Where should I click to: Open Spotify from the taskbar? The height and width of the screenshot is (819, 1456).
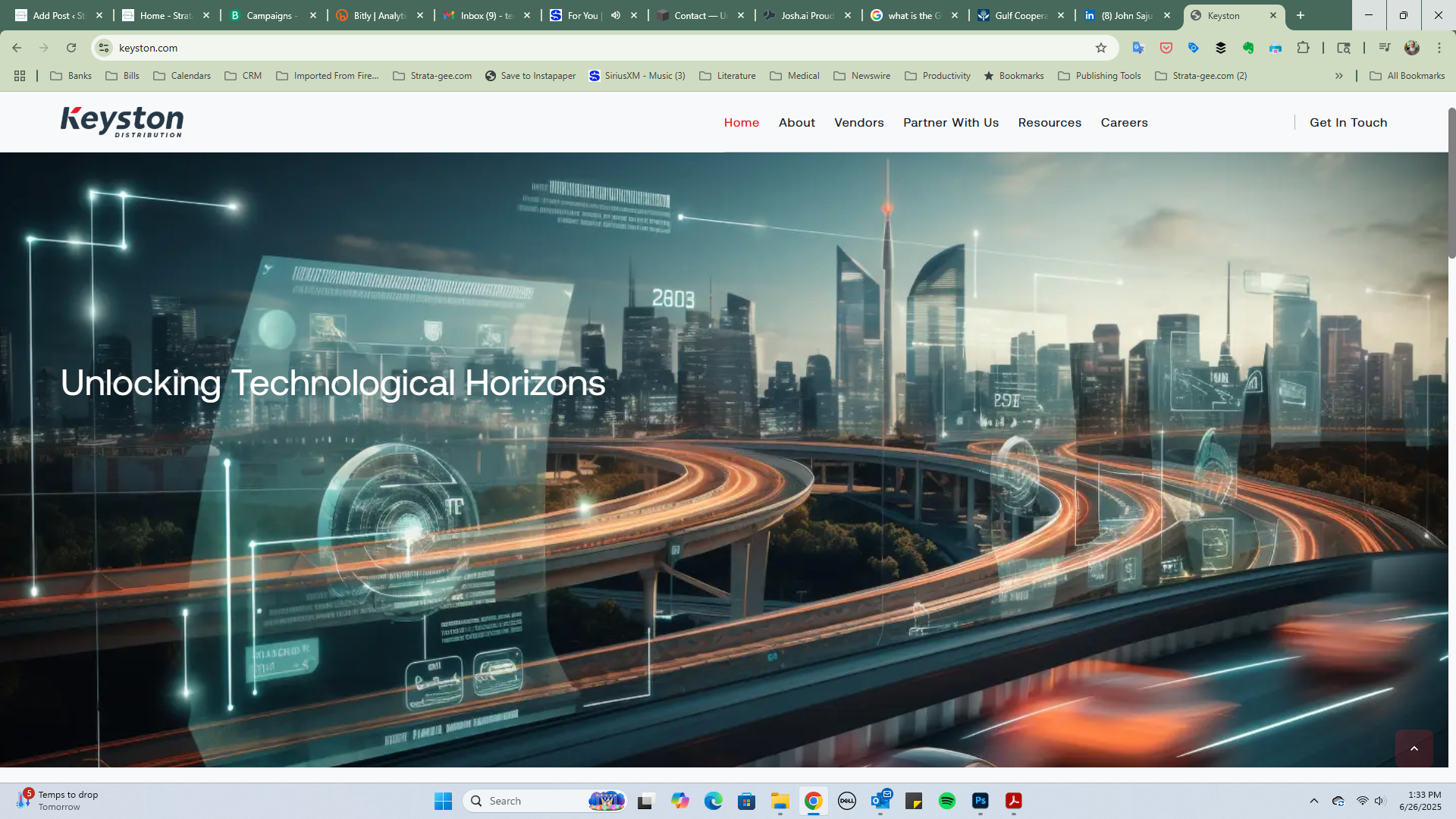[946, 801]
